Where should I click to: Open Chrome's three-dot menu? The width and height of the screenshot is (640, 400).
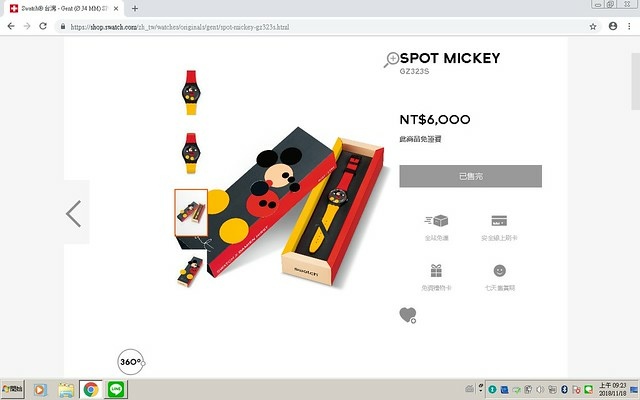[629, 26]
